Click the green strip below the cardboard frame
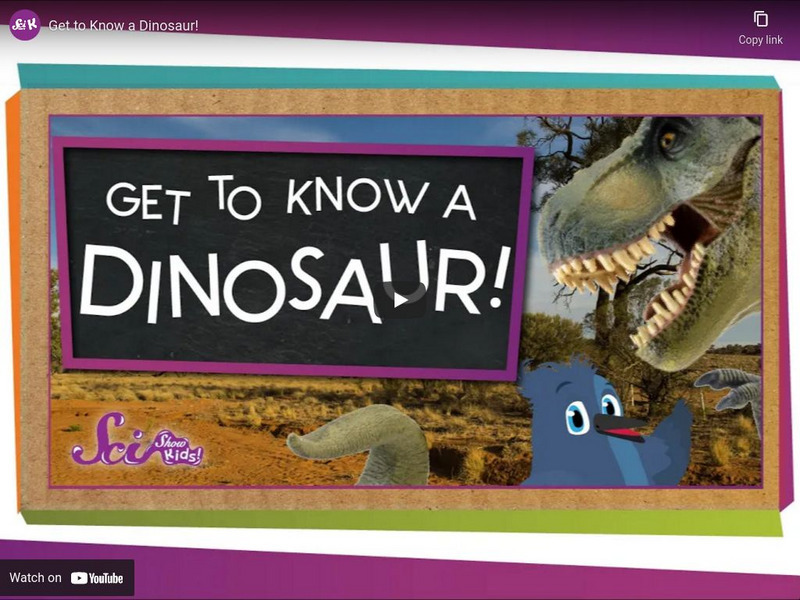This screenshot has height=600, width=800. tap(400, 520)
